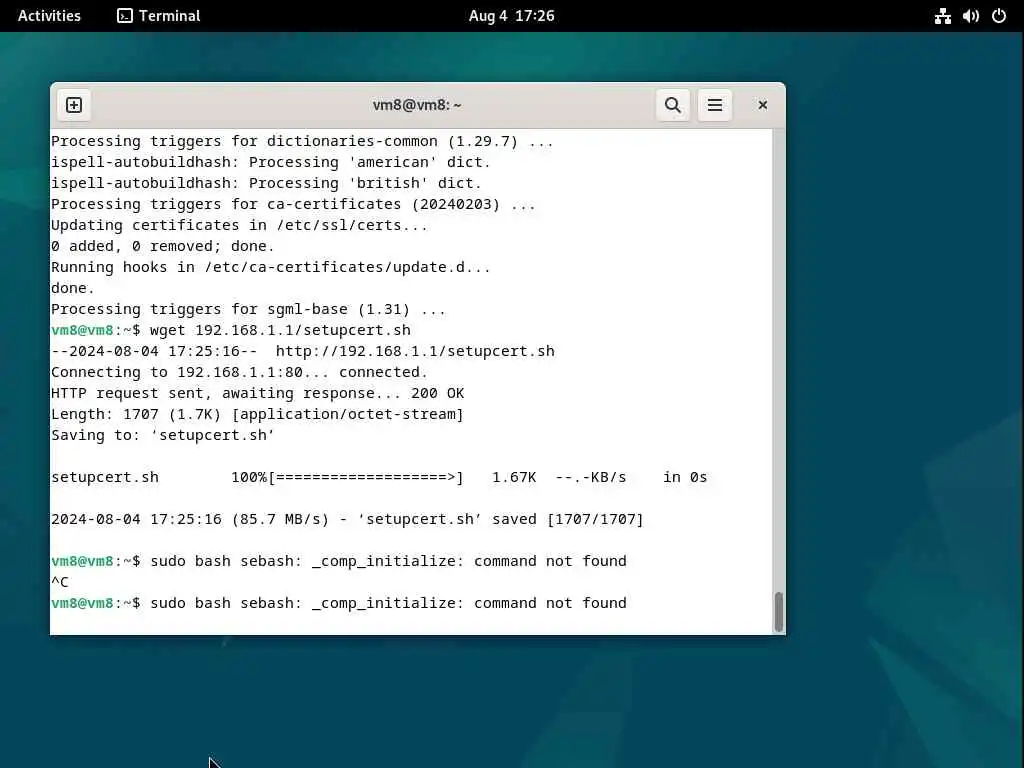Open the Terminal app menu in top bar
This screenshot has width=1024, height=768.
point(159,16)
